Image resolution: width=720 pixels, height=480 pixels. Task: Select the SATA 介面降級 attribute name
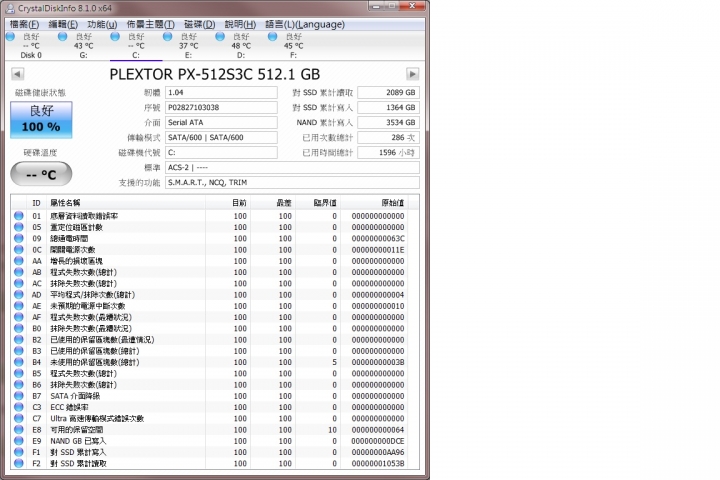coord(75,396)
